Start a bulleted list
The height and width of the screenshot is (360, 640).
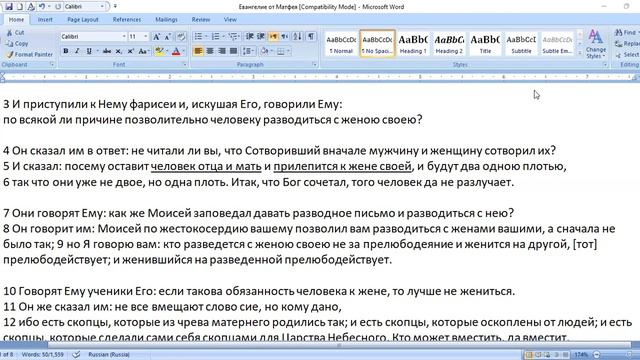pos(198,37)
